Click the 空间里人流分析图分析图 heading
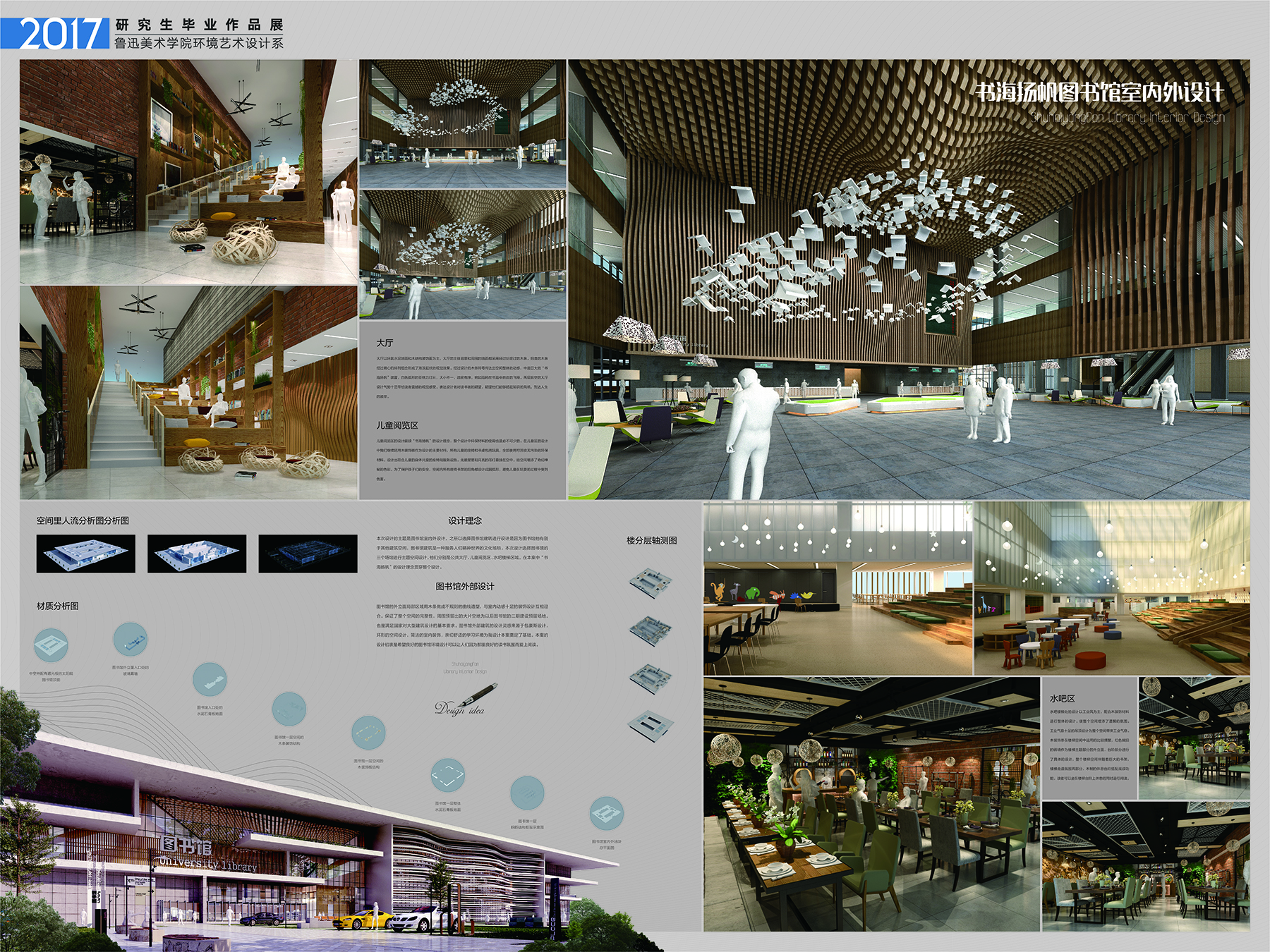This screenshot has width=1270, height=952. pyautogui.click(x=83, y=520)
